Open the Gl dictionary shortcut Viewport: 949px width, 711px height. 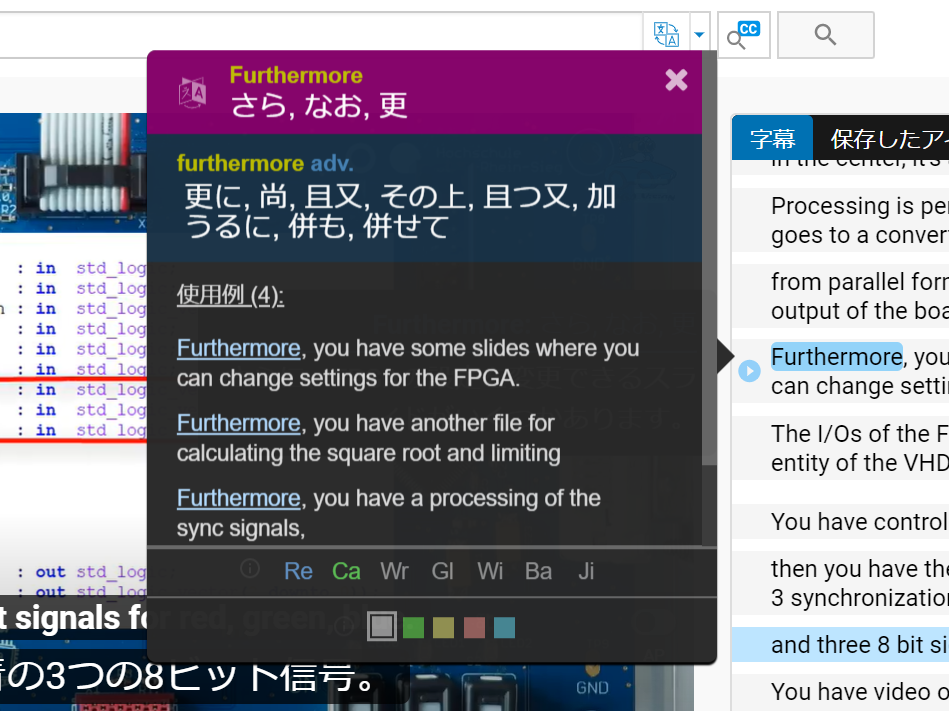pos(442,571)
